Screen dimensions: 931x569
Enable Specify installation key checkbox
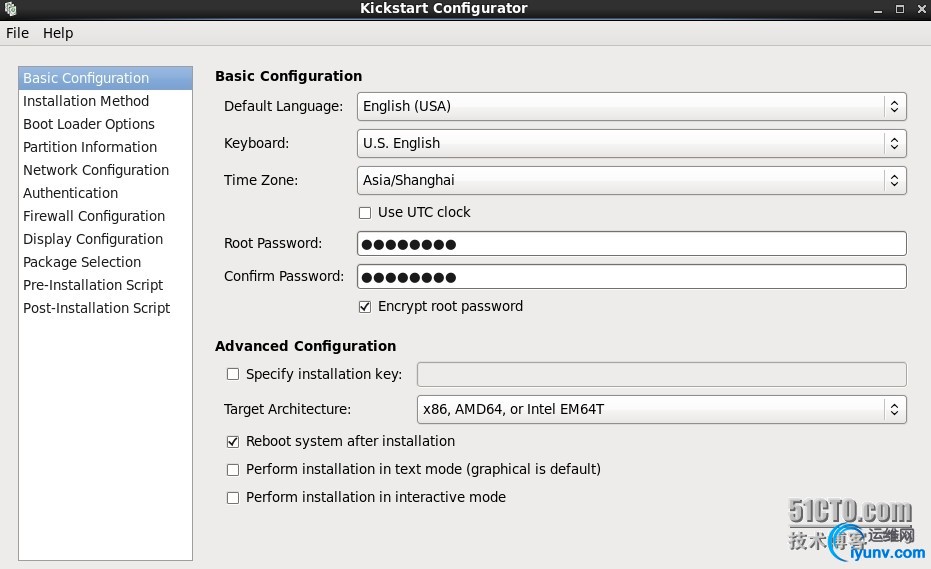coord(233,374)
